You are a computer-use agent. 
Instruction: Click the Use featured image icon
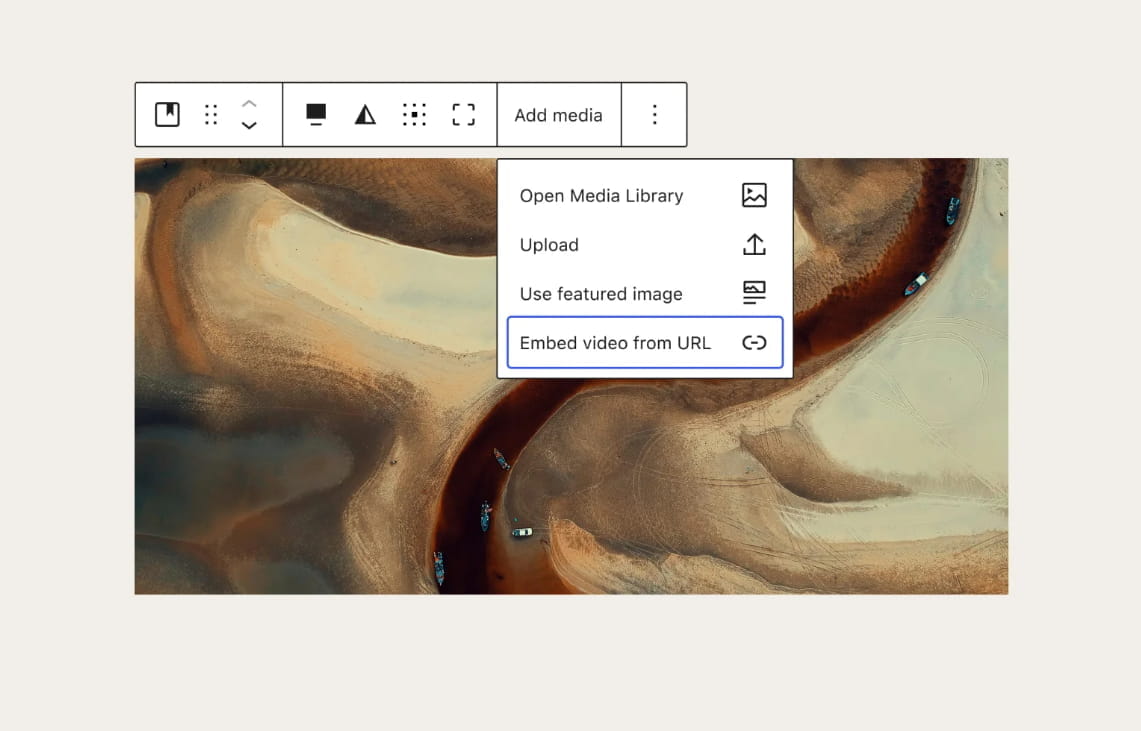pyautogui.click(x=755, y=293)
